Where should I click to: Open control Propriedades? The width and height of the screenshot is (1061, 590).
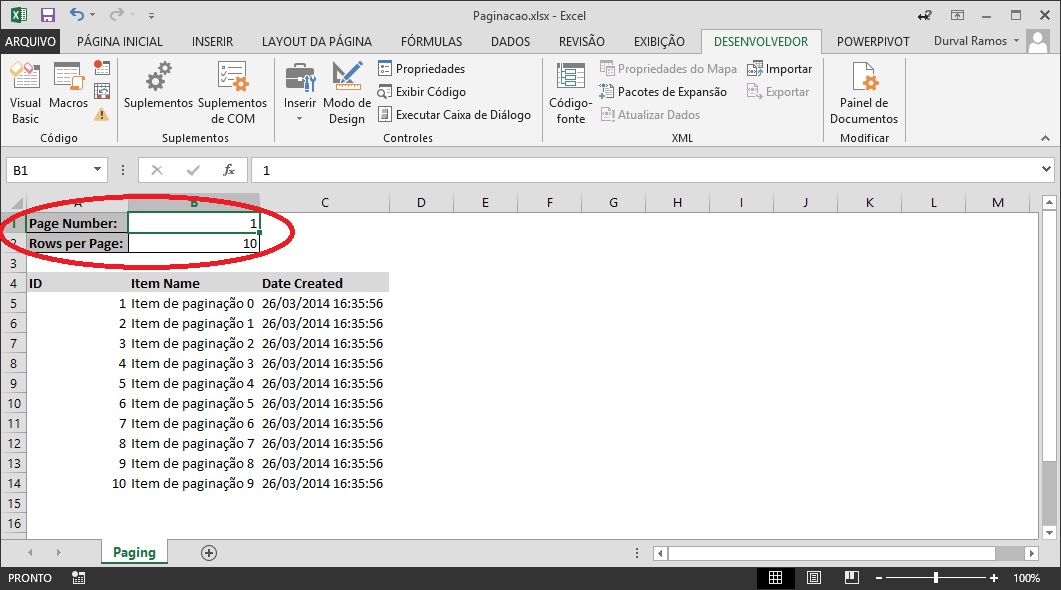[422, 69]
